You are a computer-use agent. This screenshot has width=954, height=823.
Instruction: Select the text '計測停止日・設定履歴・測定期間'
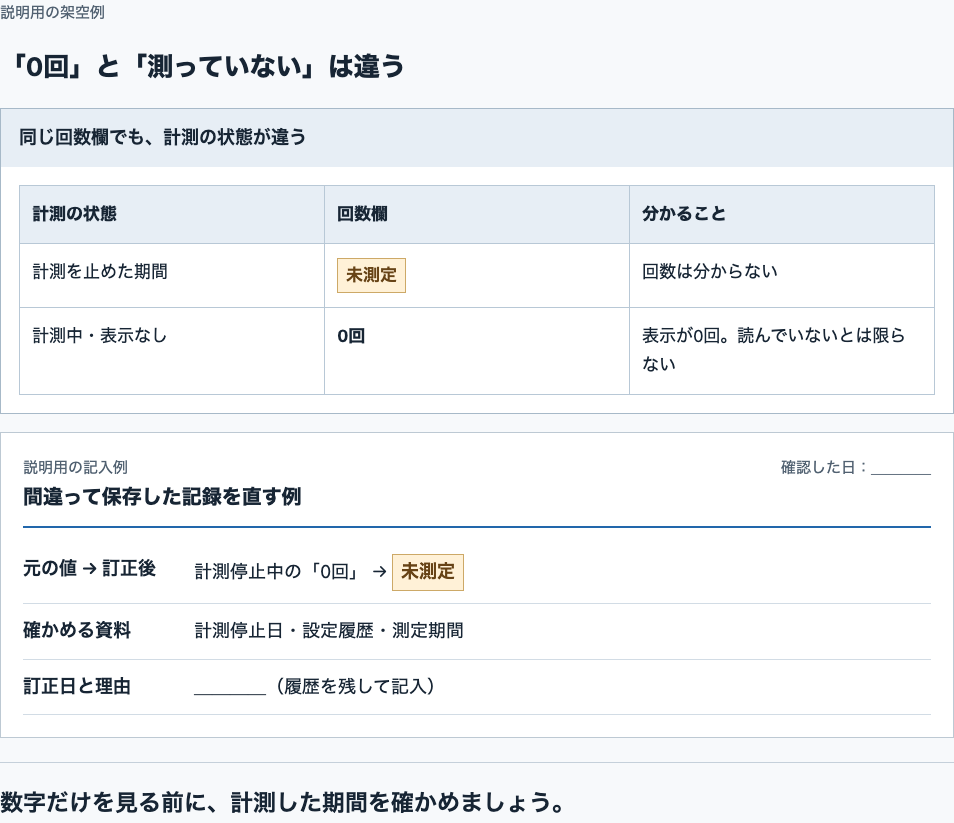[329, 630]
